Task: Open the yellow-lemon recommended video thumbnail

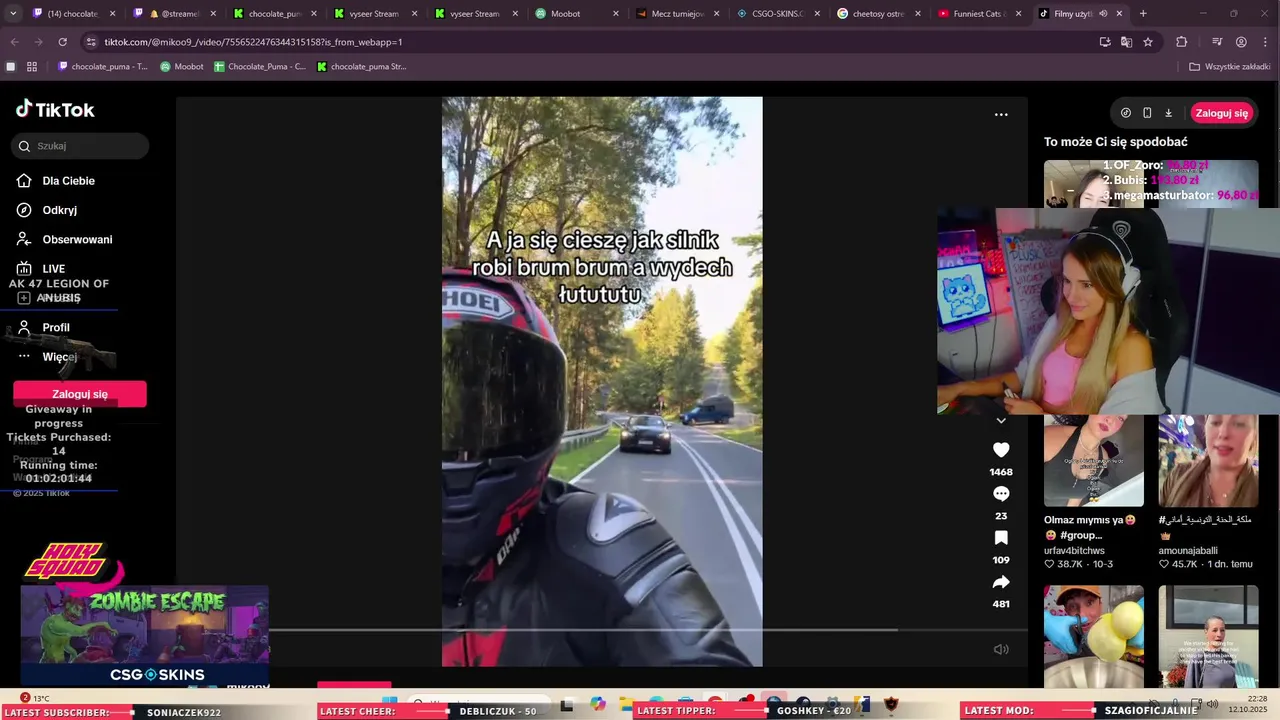Action: point(1093,636)
